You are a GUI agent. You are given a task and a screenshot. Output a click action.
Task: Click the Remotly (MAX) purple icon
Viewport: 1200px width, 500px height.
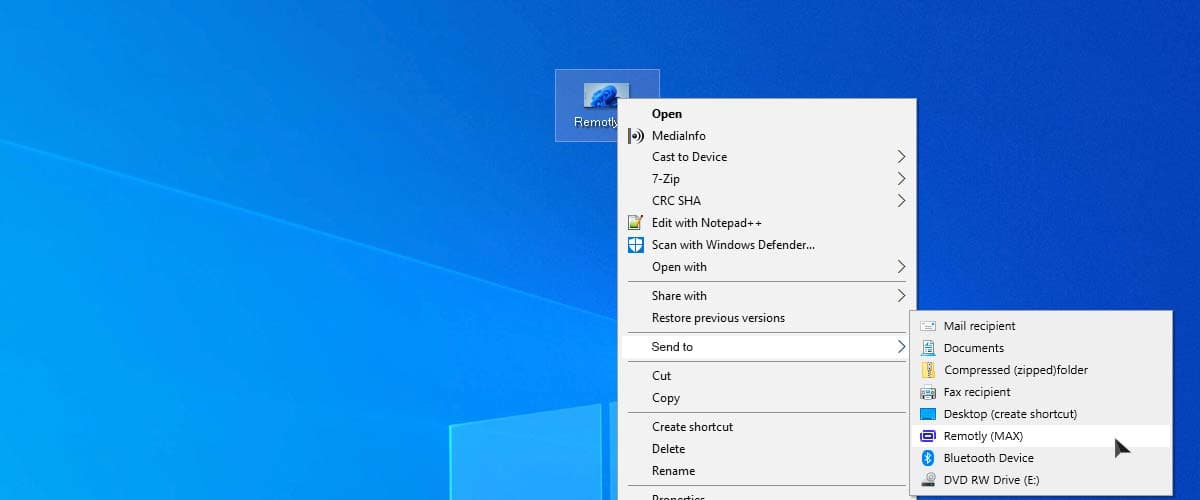[x=928, y=436]
